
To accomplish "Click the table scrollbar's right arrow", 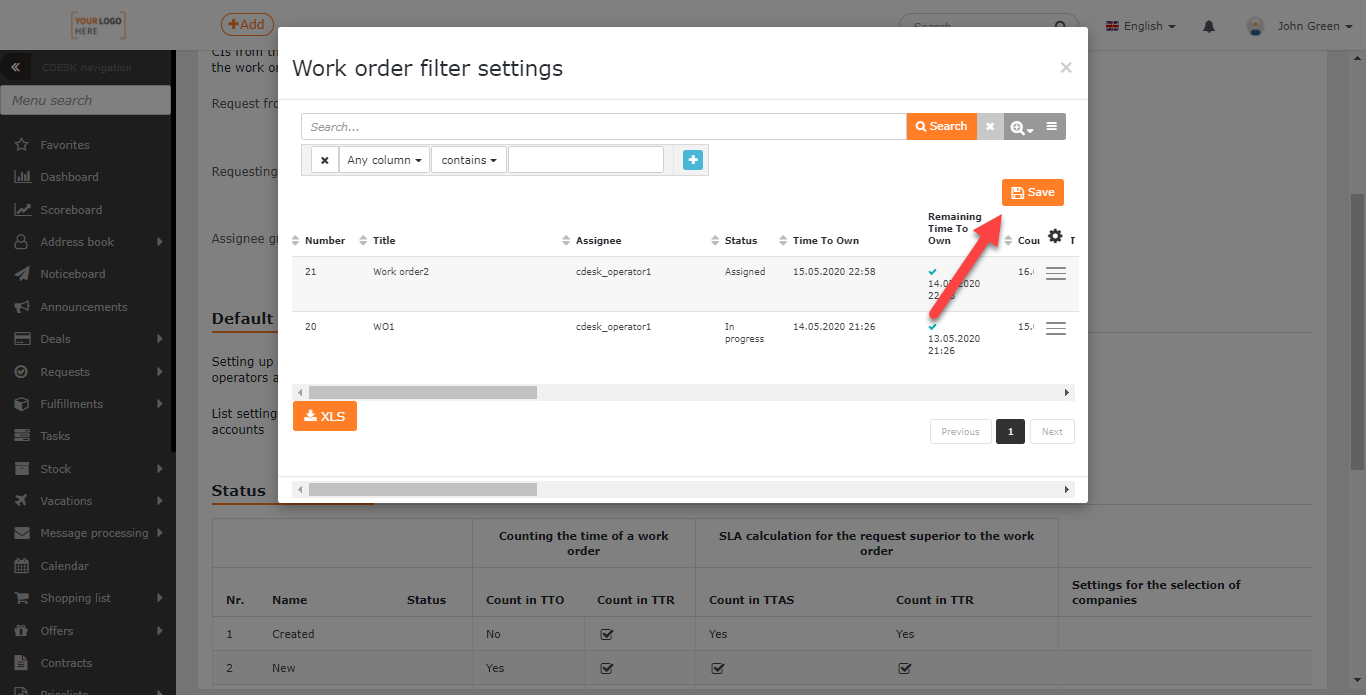I will [1066, 392].
